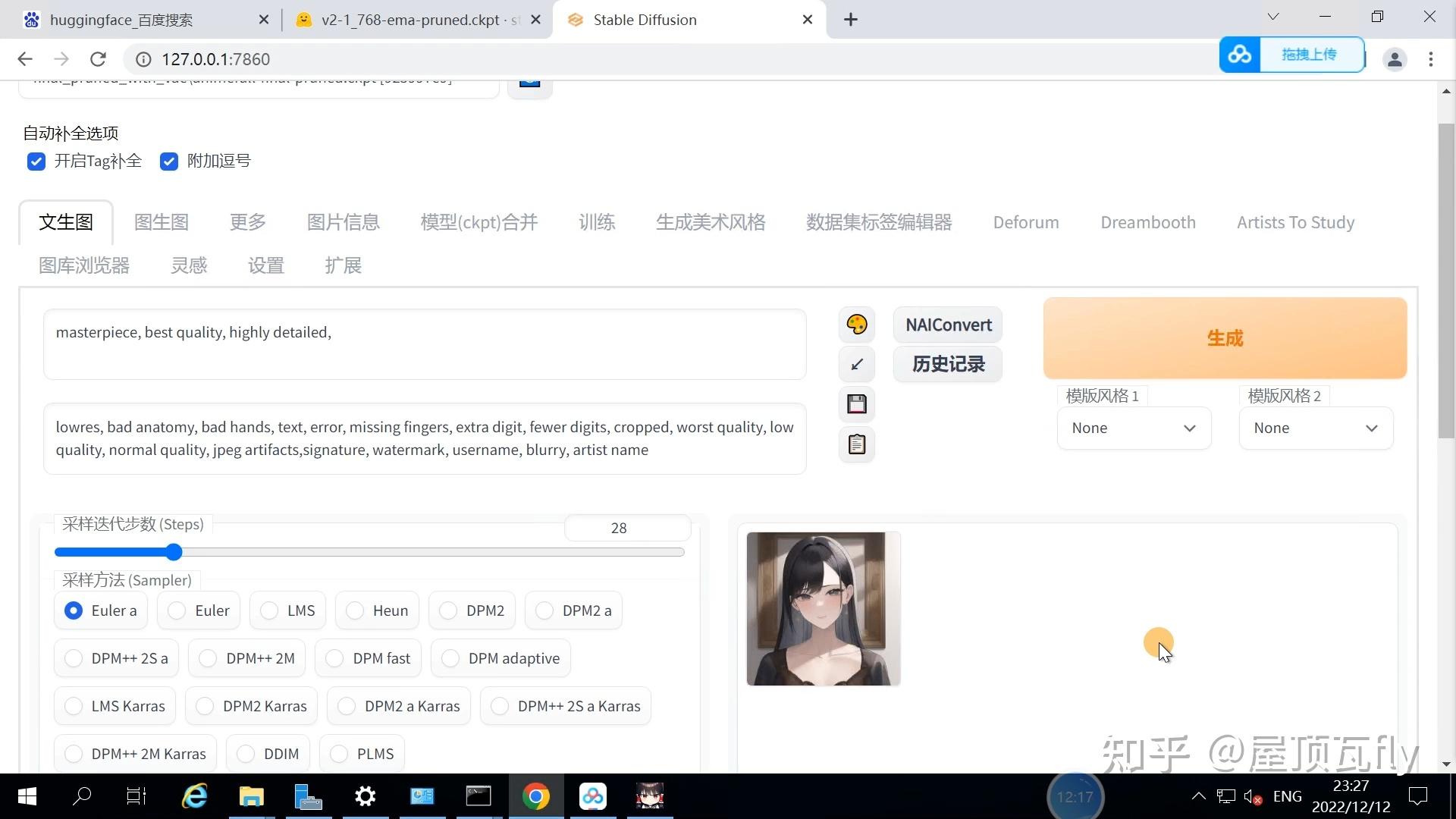Click the Chrome icon on the taskbar
Image resolution: width=1456 pixels, height=819 pixels.
coord(535,796)
